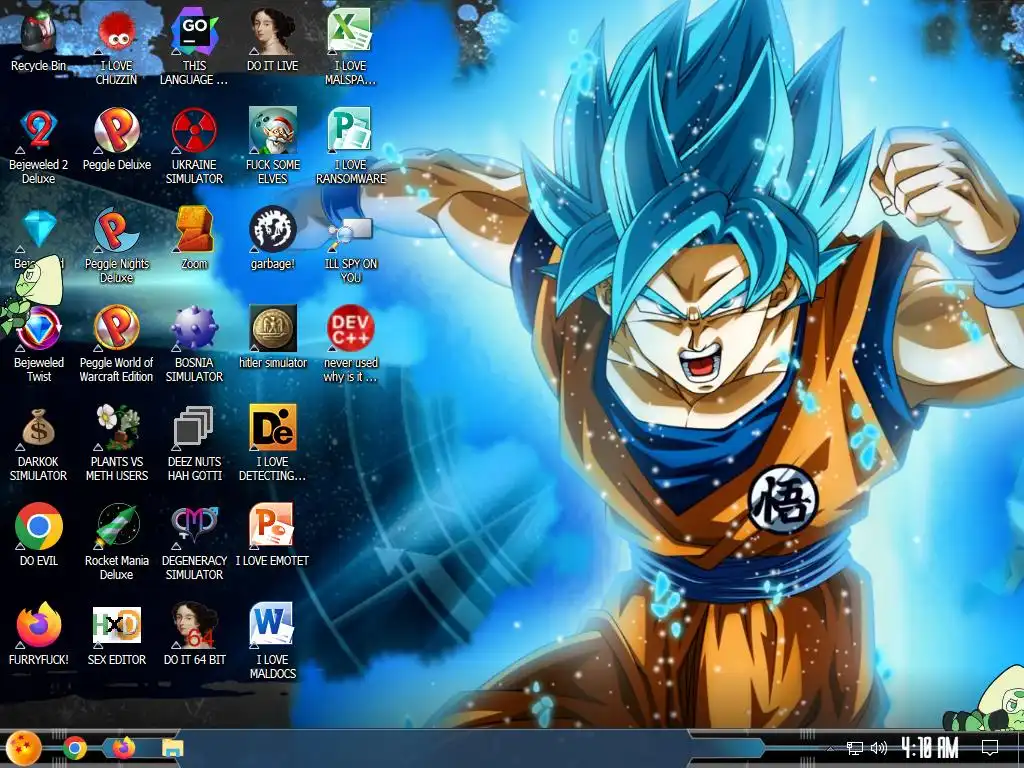Select the DO IT LIVE portrait icon

pos(272,33)
